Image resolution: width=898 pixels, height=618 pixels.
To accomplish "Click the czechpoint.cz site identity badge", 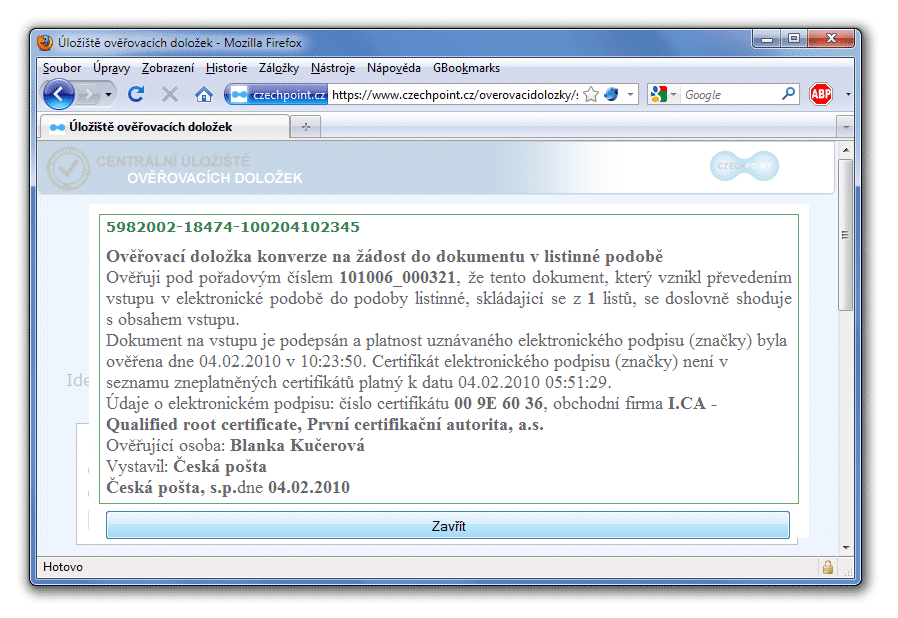I will click(x=278, y=95).
